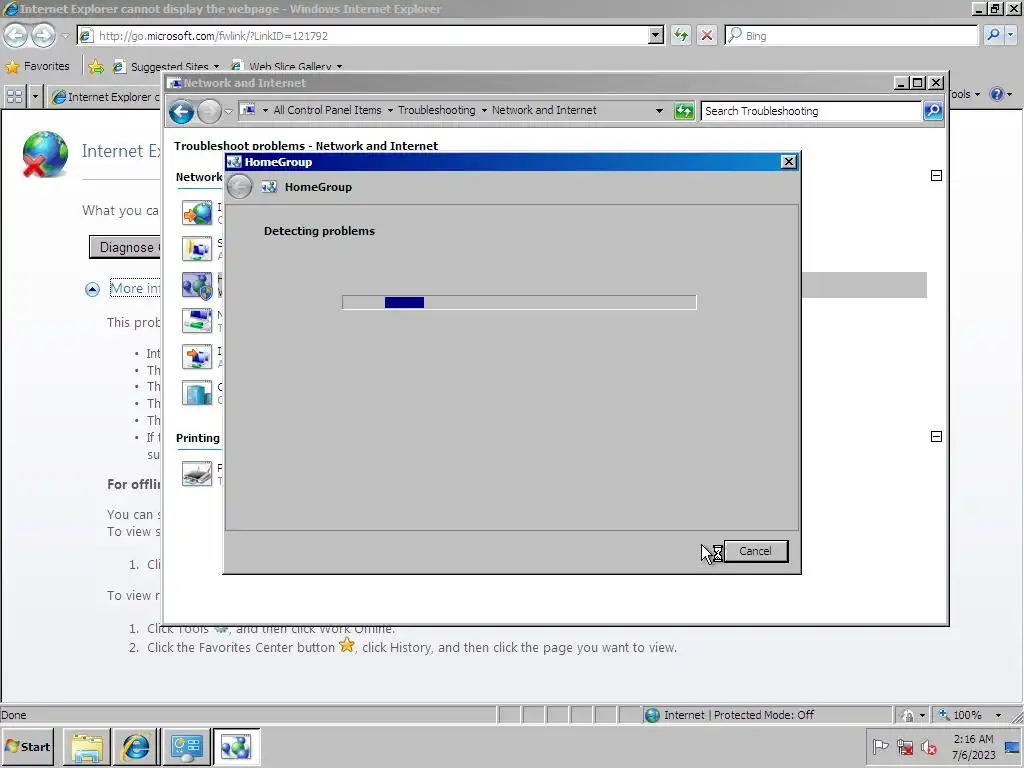
Task: Switch to HomeGroup troubleshooter taskbar button
Action: (x=236, y=747)
